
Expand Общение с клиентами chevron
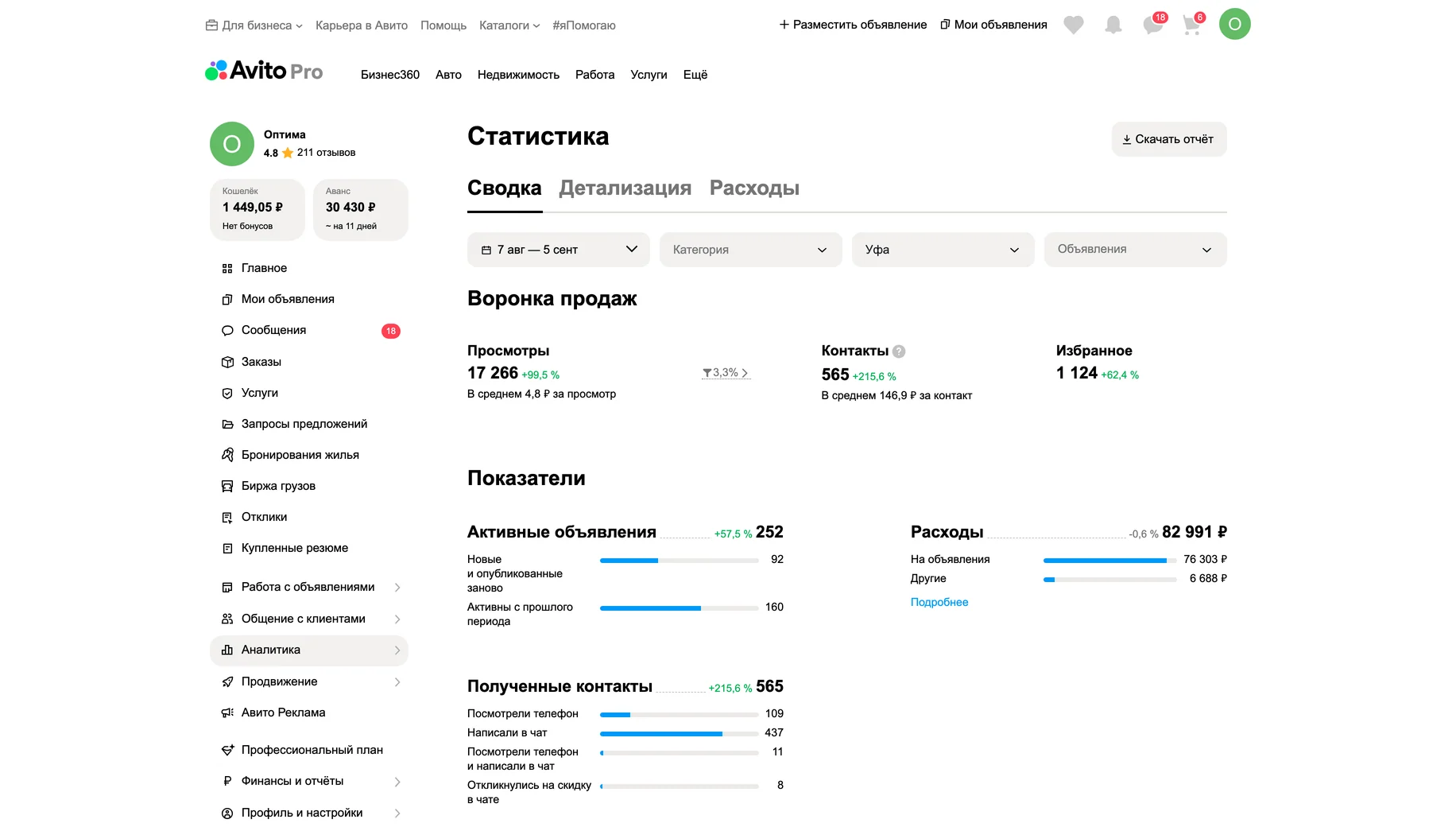click(397, 619)
